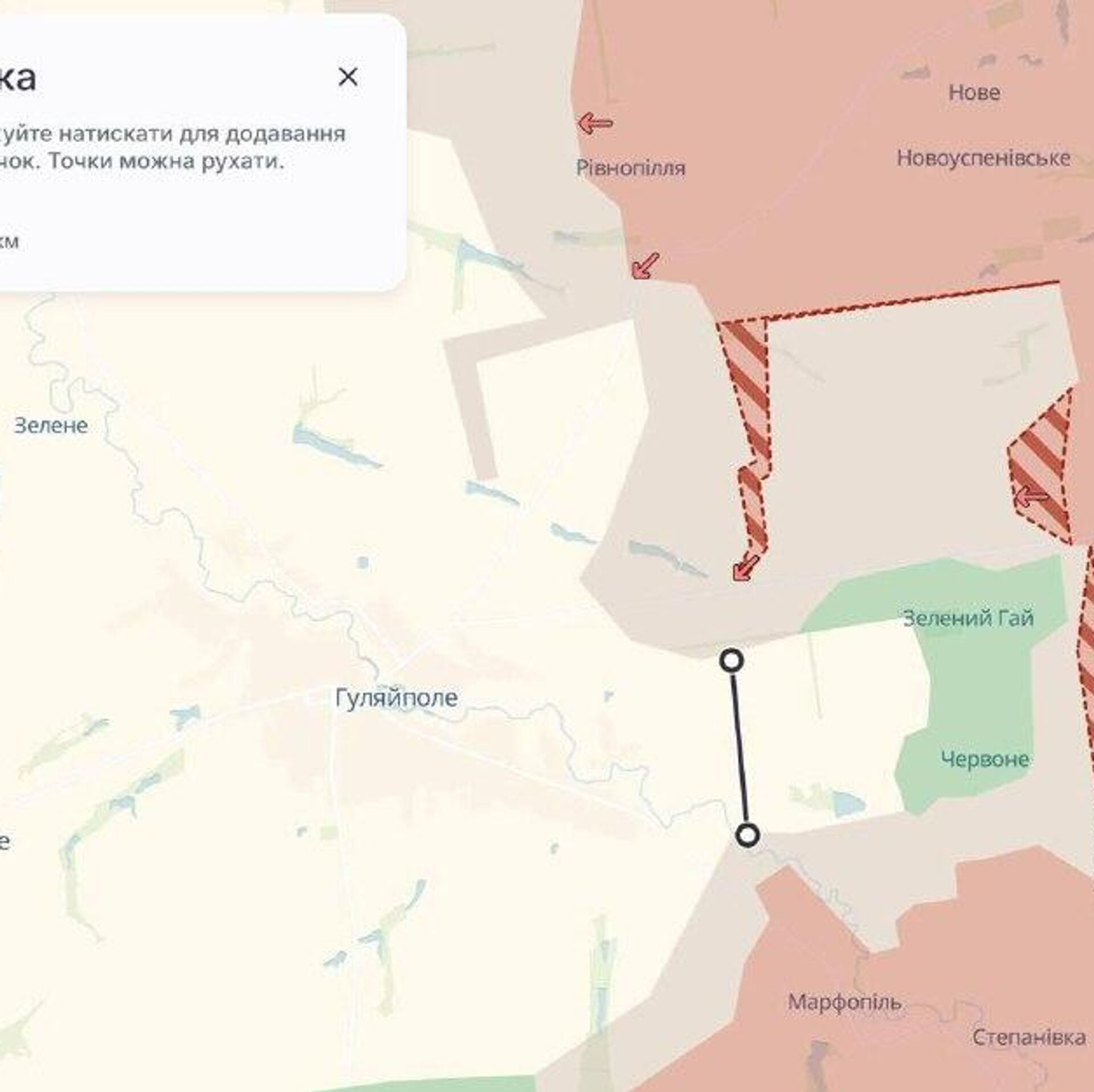Click the Нове settlement label
The image size is (1094, 1092).
coord(974,92)
